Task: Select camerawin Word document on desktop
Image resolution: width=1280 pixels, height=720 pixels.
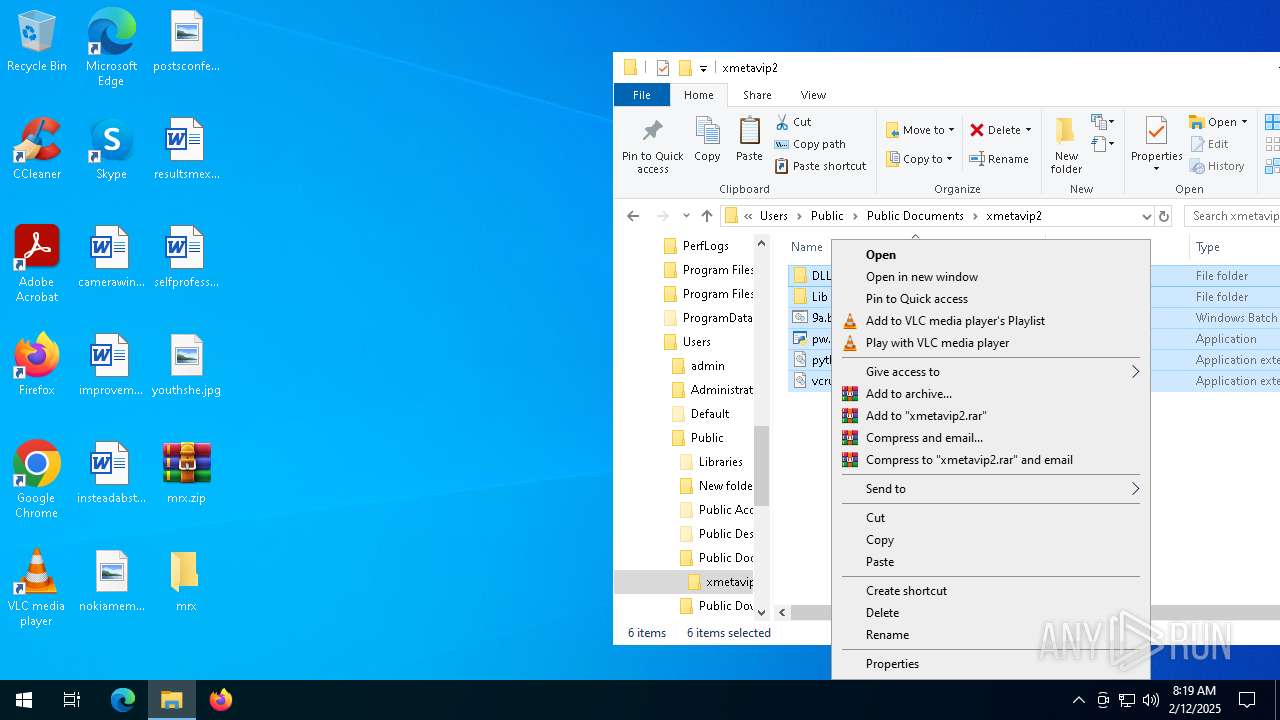Action: pyautogui.click(x=111, y=257)
